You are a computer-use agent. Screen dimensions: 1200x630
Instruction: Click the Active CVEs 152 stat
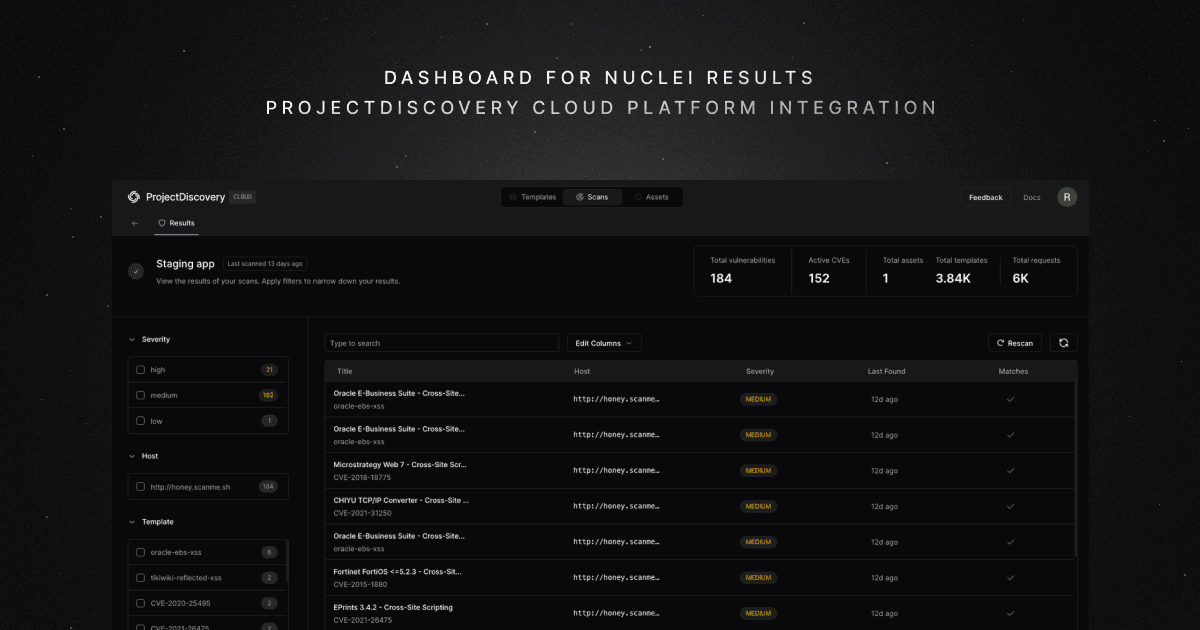pos(829,270)
